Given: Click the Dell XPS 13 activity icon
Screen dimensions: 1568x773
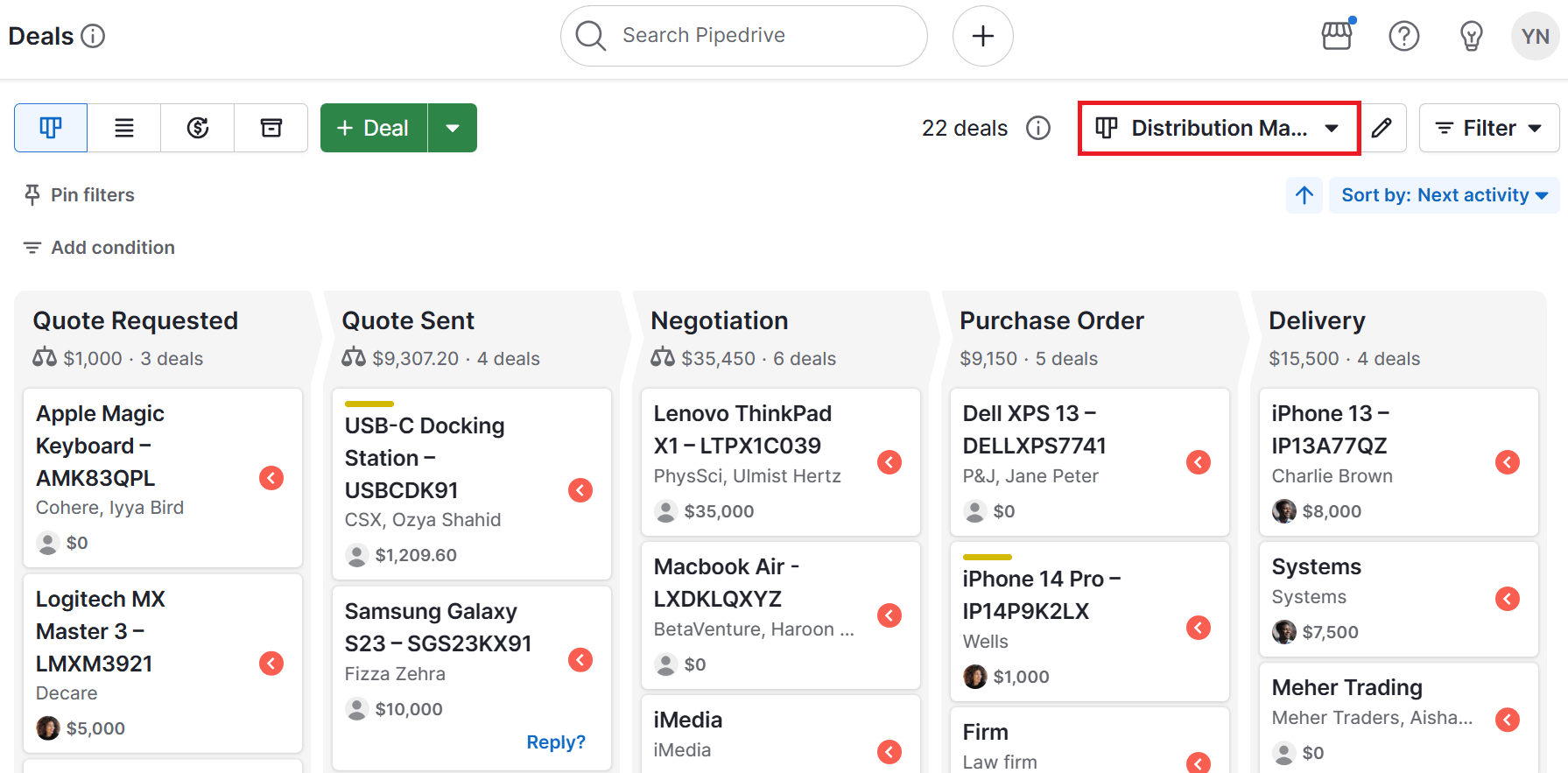Looking at the screenshot, I should coord(1199,462).
